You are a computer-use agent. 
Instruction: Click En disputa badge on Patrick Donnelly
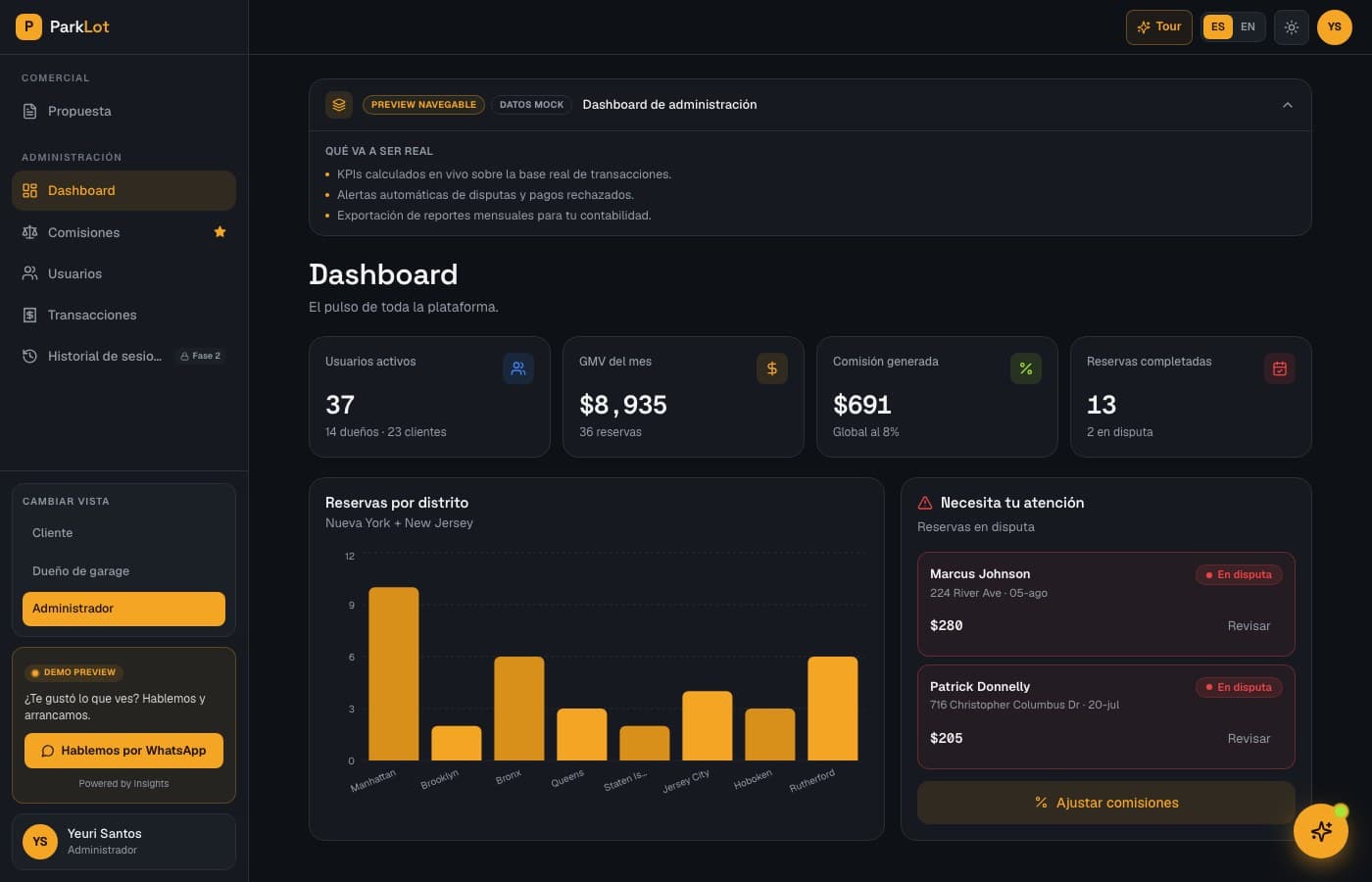(1239, 688)
